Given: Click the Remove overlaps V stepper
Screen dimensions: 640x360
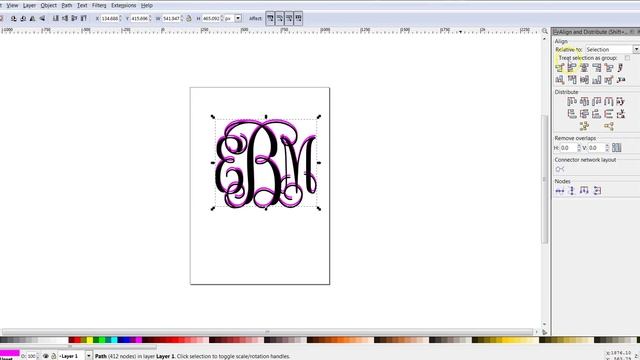Looking at the screenshot, I should tap(607, 148).
